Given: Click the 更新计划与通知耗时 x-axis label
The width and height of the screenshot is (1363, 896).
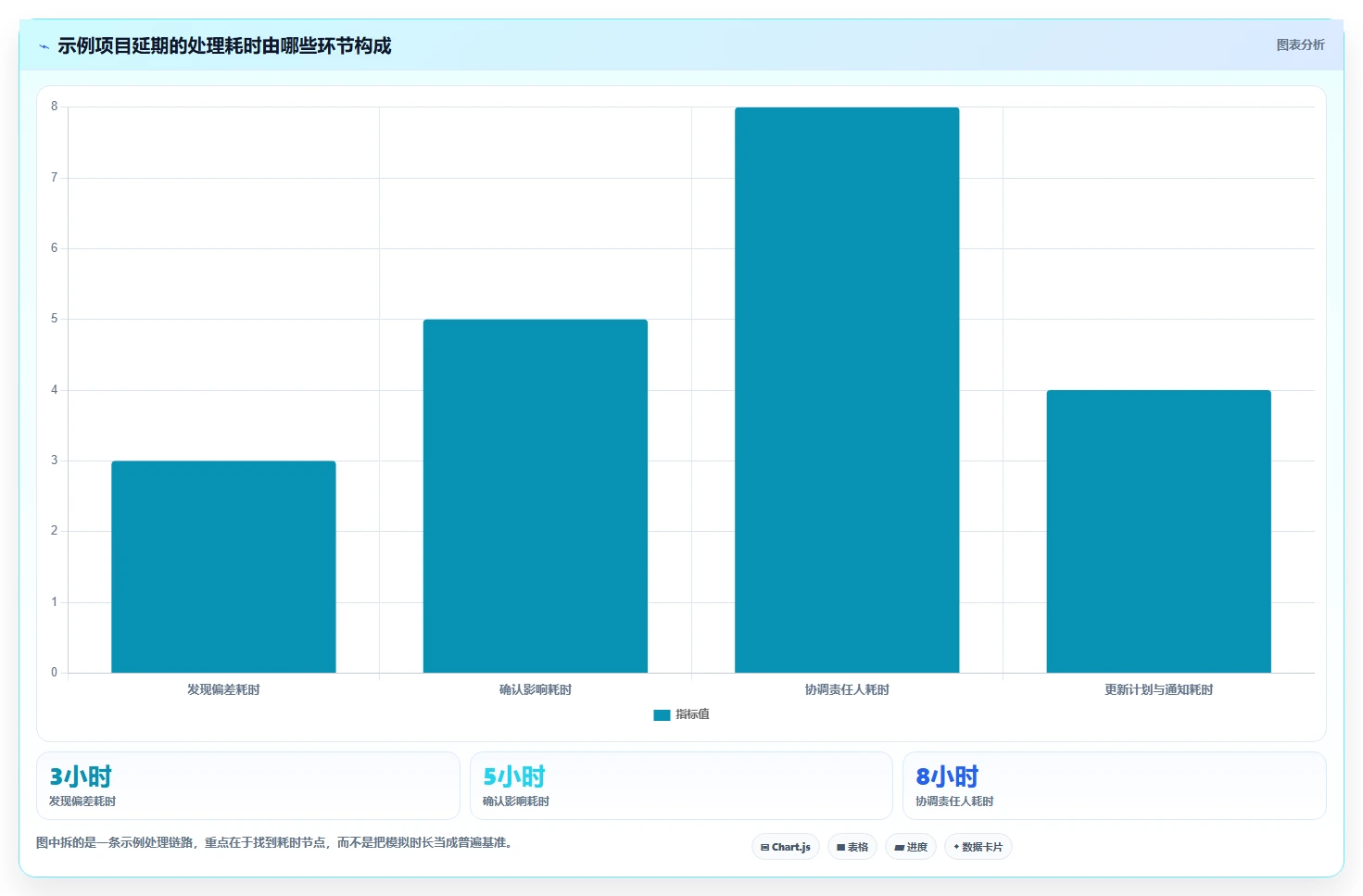Looking at the screenshot, I should (1158, 689).
